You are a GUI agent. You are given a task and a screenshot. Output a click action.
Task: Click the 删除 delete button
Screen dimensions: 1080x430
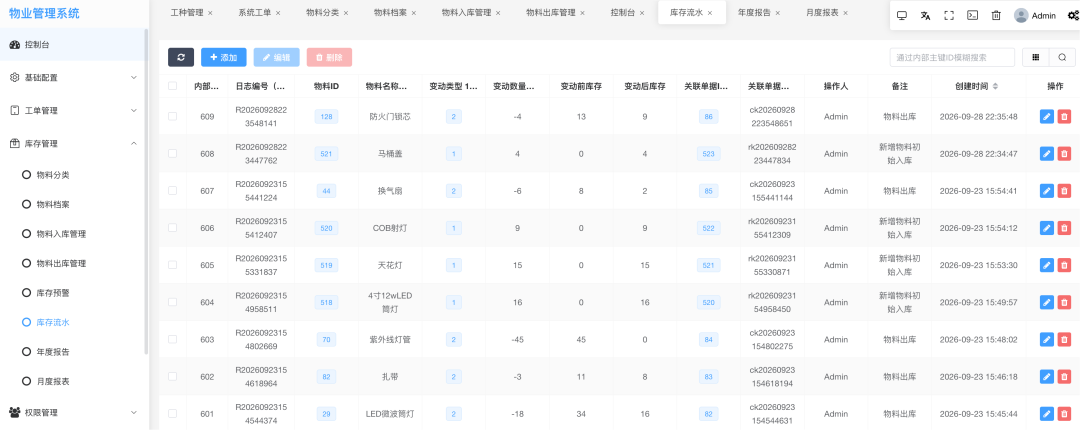(x=329, y=57)
